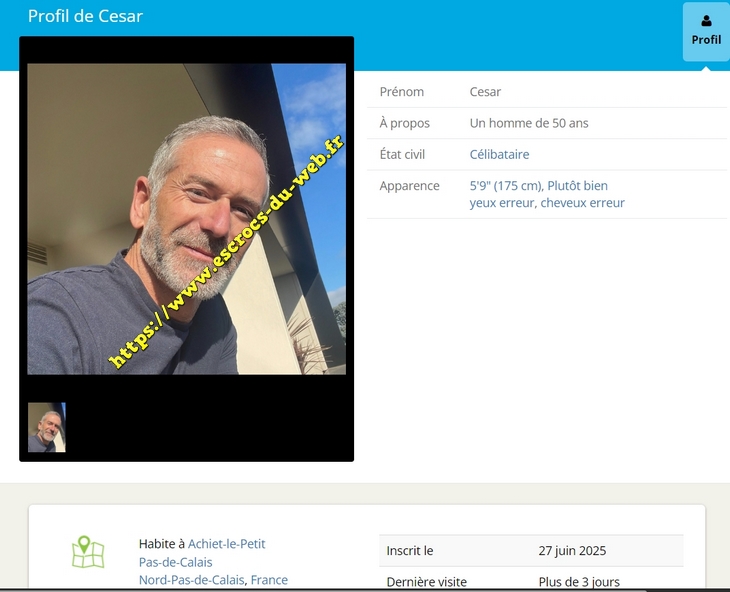Screen dimensions: 730x592
Task: Click the person icon in Profil tab
Action: pos(706,21)
